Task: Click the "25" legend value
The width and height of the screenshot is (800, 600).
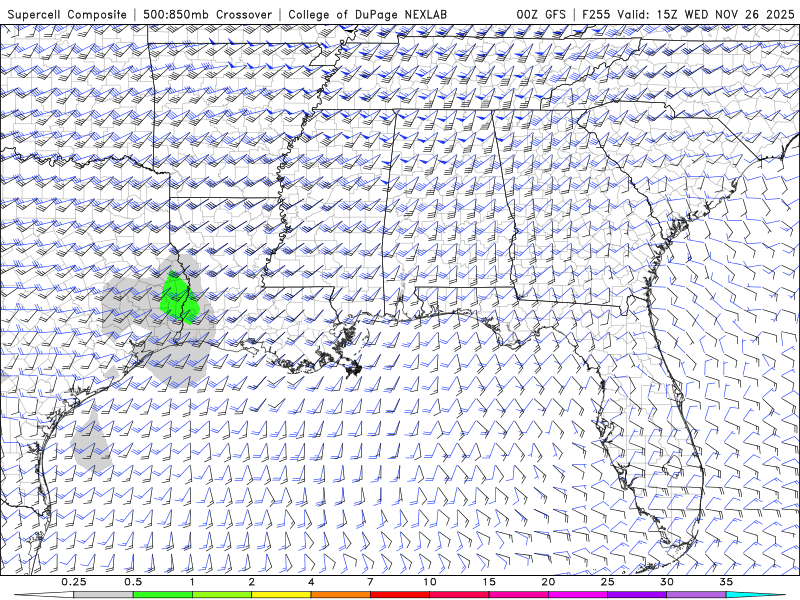Action: [x=607, y=582]
